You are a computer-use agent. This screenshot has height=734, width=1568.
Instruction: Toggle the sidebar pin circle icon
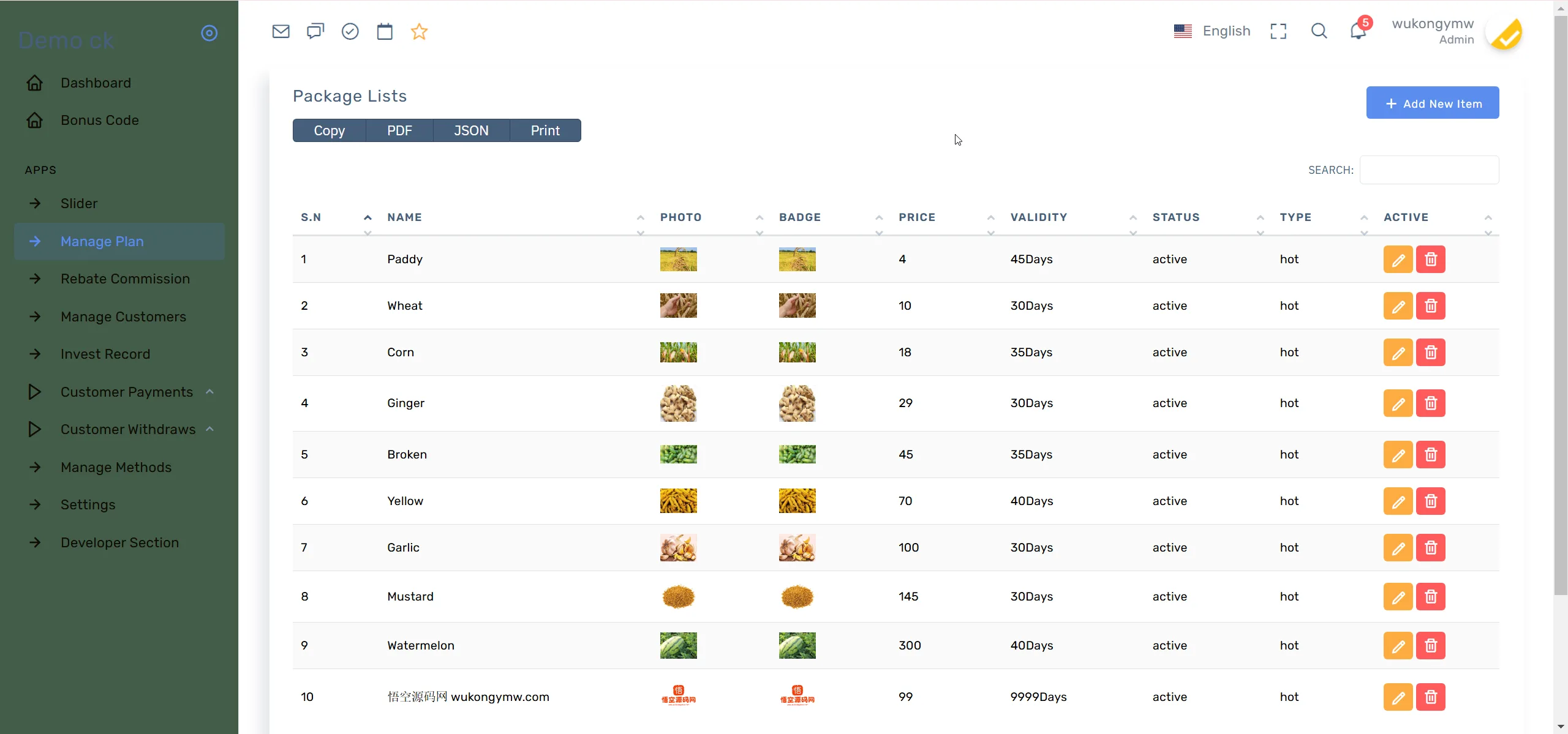tap(209, 33)
